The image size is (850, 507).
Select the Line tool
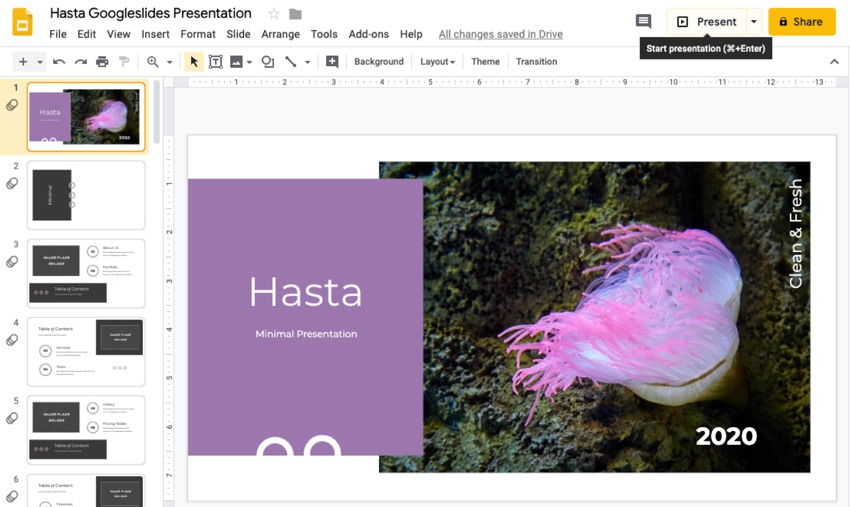pos(291,62)
